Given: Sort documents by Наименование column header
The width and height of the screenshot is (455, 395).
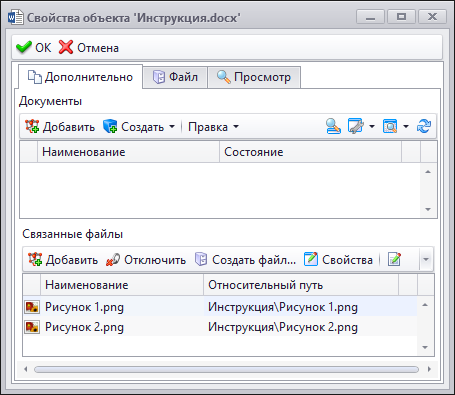Looking at the screenshot, I should click(x=128, y=152).
